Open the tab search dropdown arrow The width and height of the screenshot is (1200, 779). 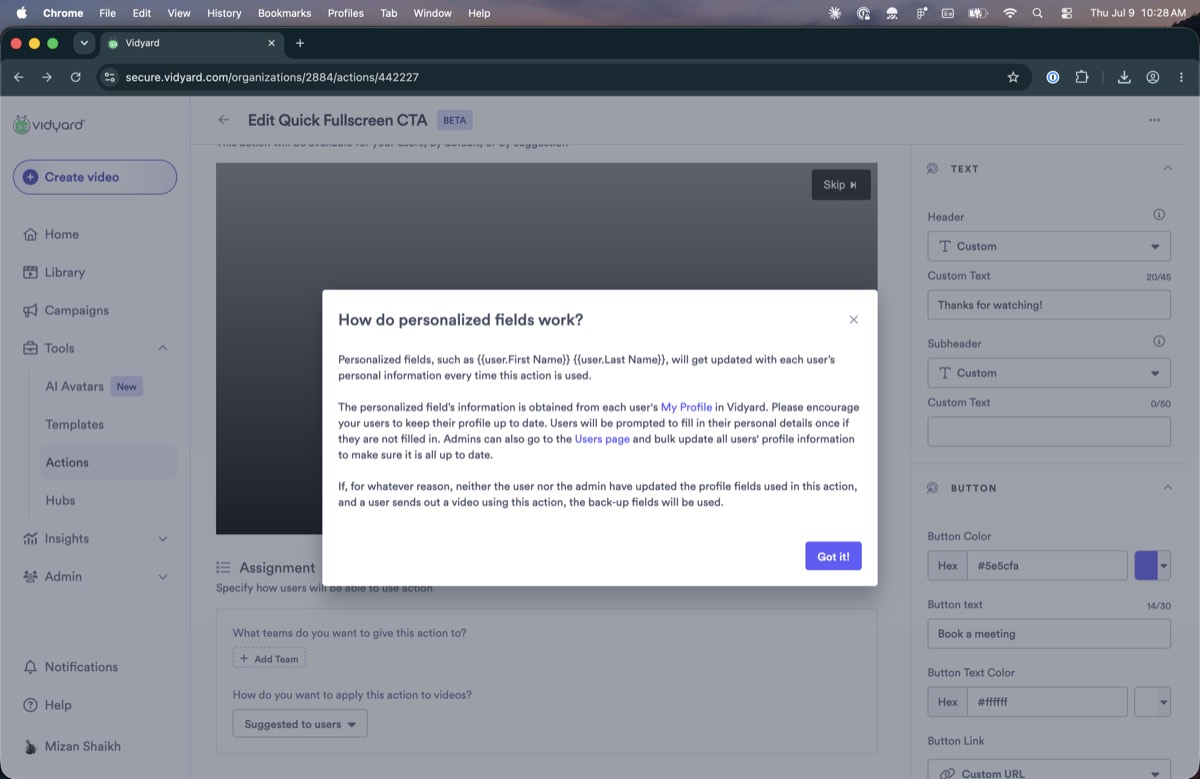coord(84,43)
